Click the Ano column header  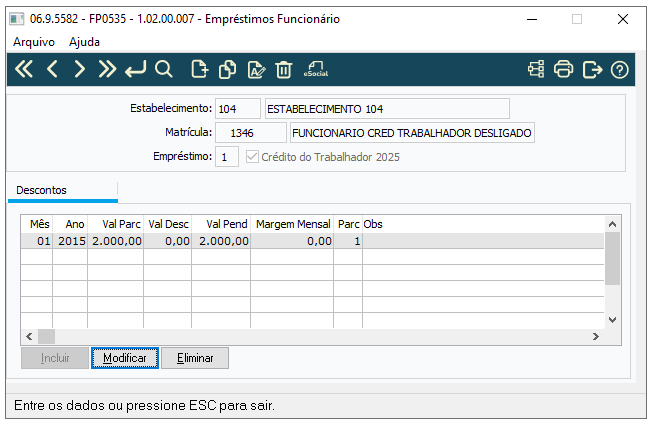pos(70,224)
